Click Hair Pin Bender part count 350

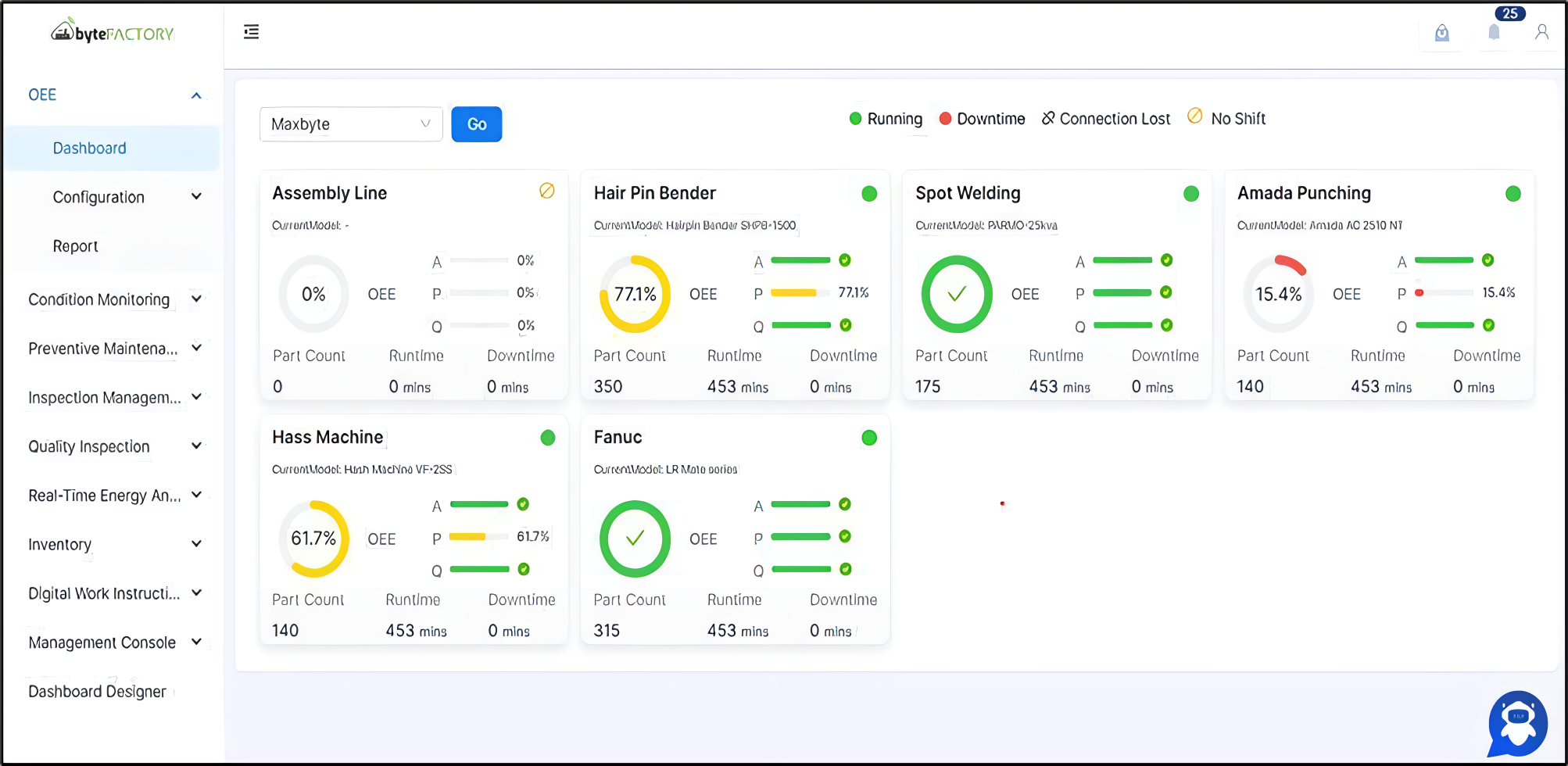tap(608, 387)
